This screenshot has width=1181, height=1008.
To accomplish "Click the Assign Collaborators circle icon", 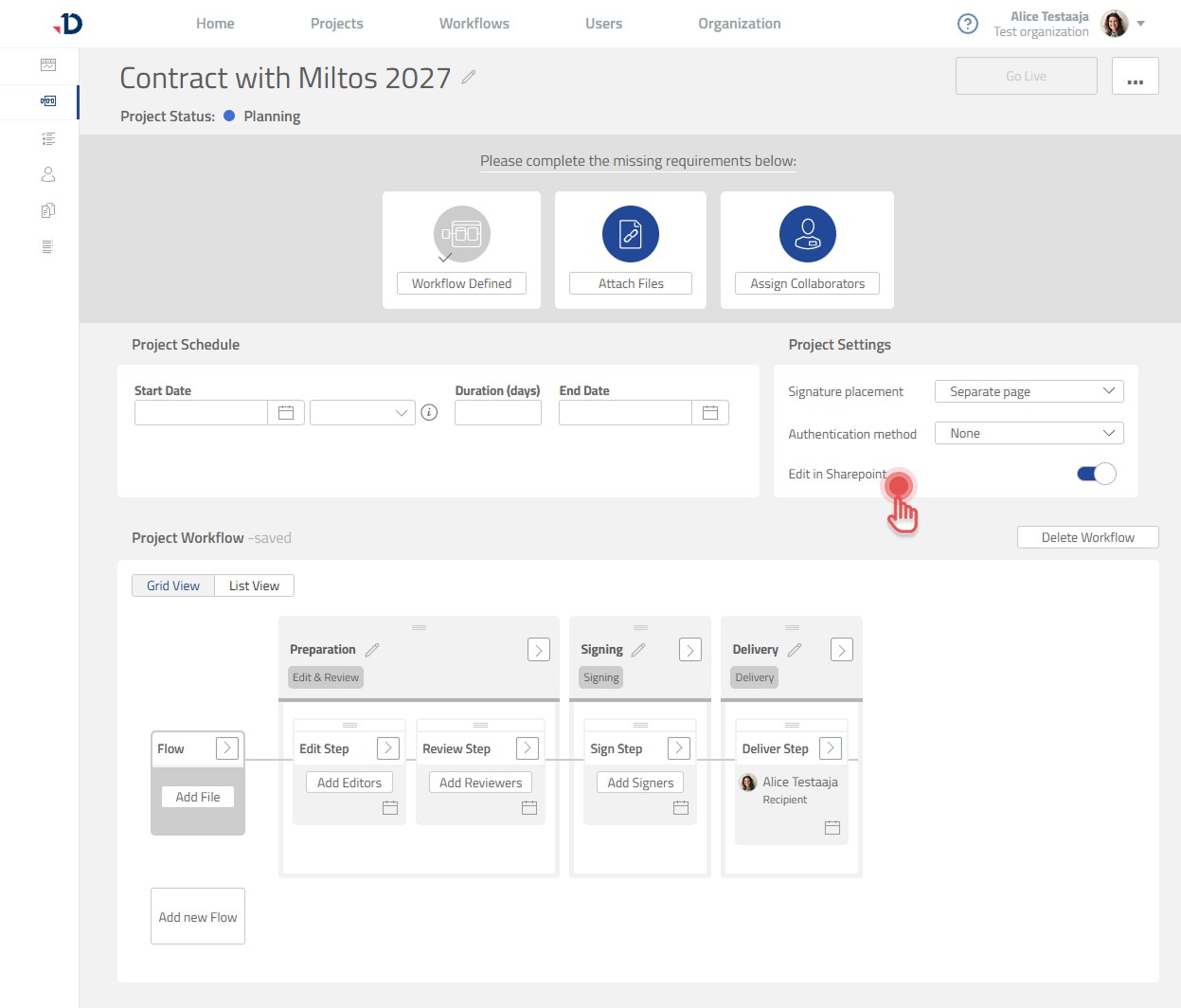I will [808, 234].
